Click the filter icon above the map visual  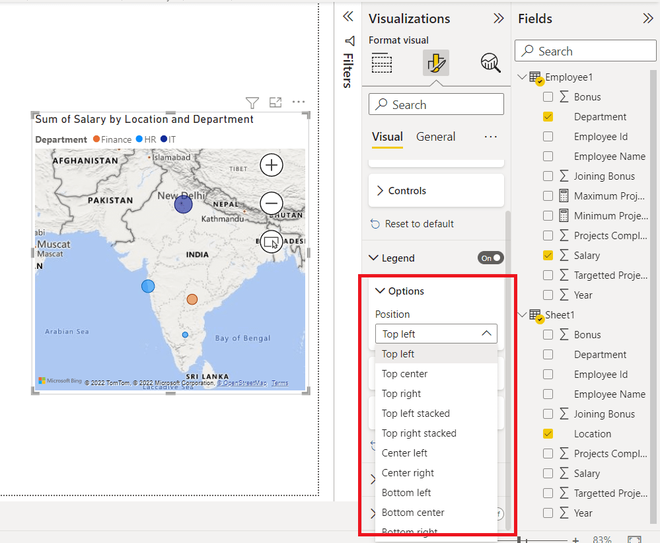[x=252, y=102]
